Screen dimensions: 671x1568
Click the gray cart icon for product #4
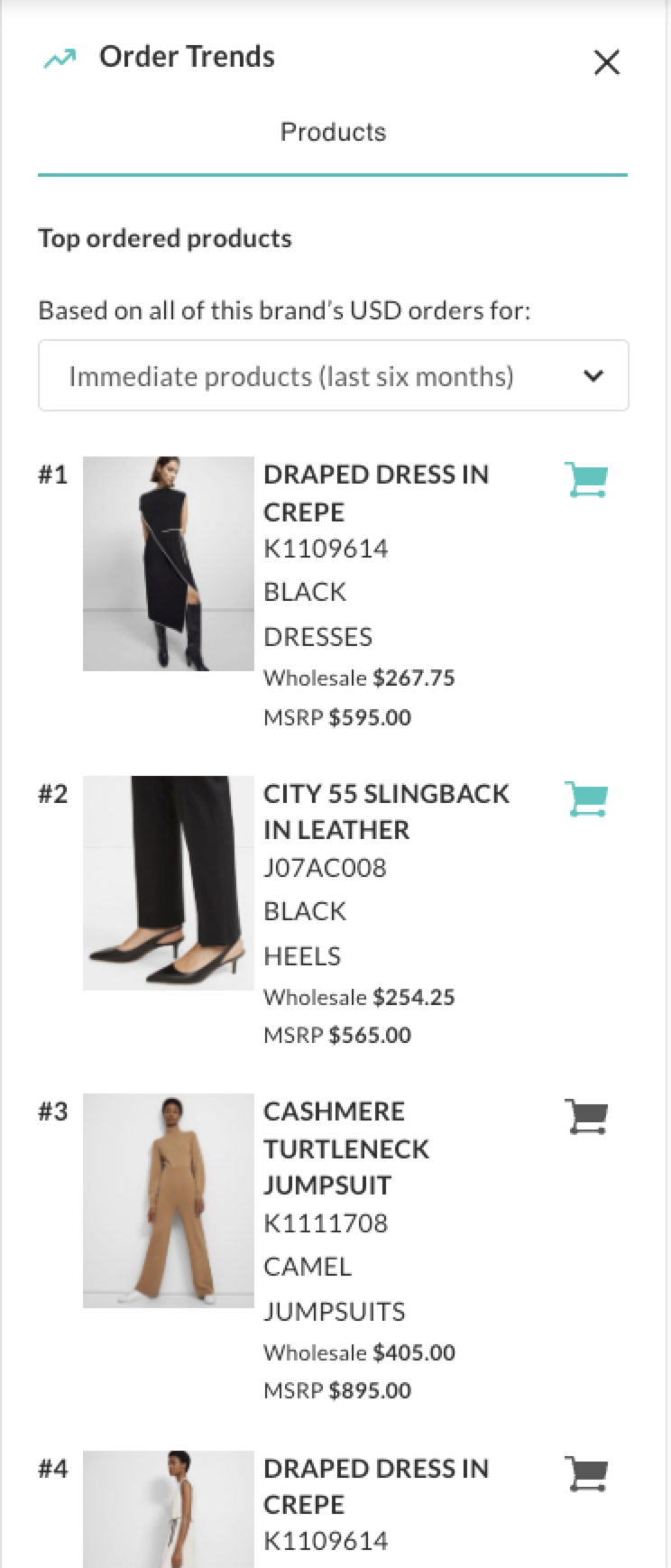[586, 1474]
